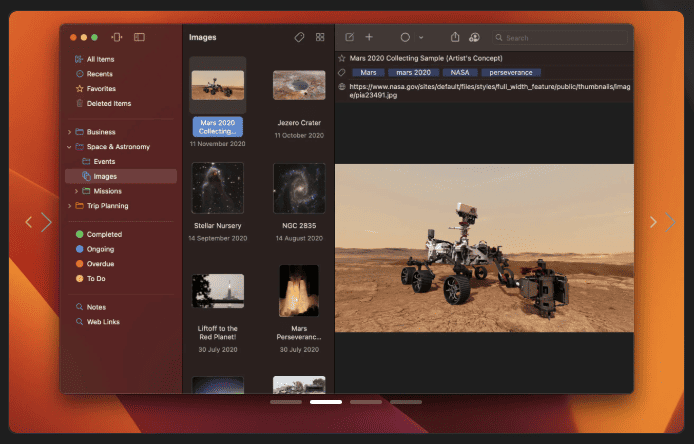The image size is (694, 444).
Task: Add a new item with plus icon
Action: tap(369, 37)
